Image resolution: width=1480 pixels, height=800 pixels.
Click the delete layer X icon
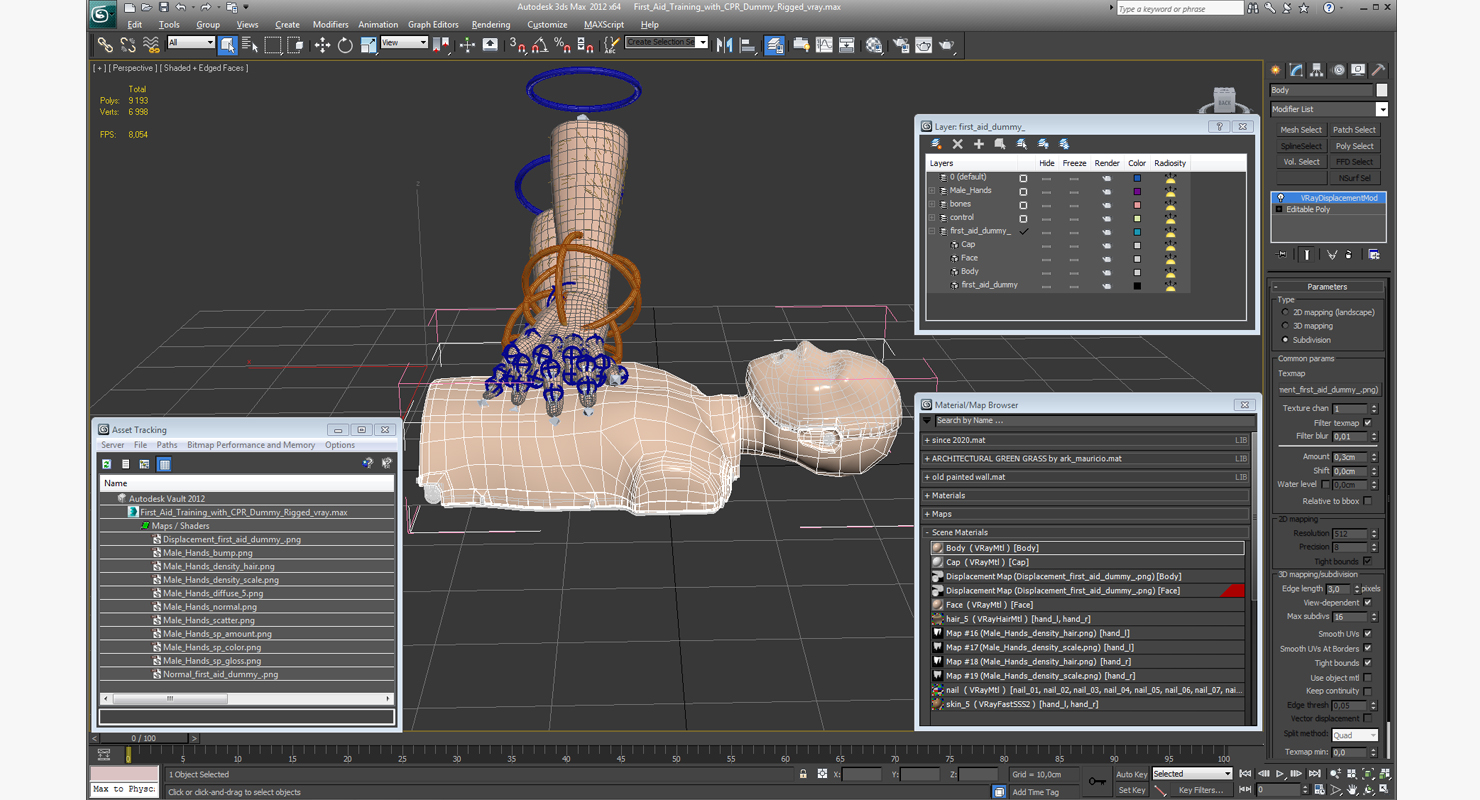click(x=957, y=144)
